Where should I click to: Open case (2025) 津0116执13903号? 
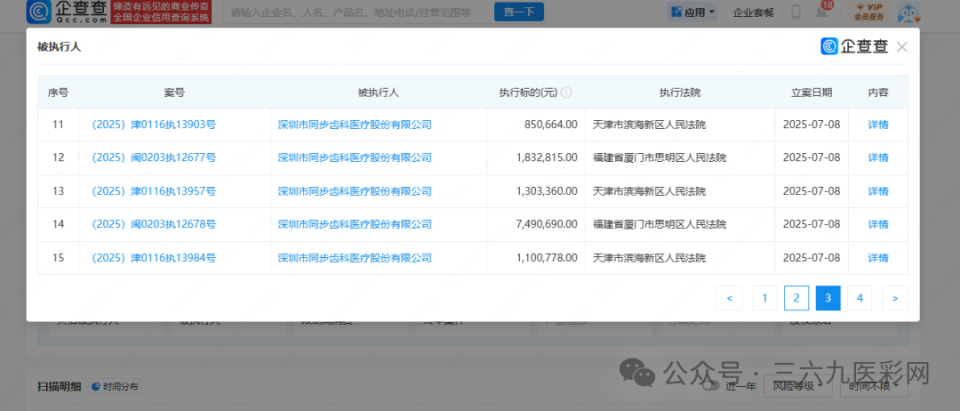tap(154, 124)
